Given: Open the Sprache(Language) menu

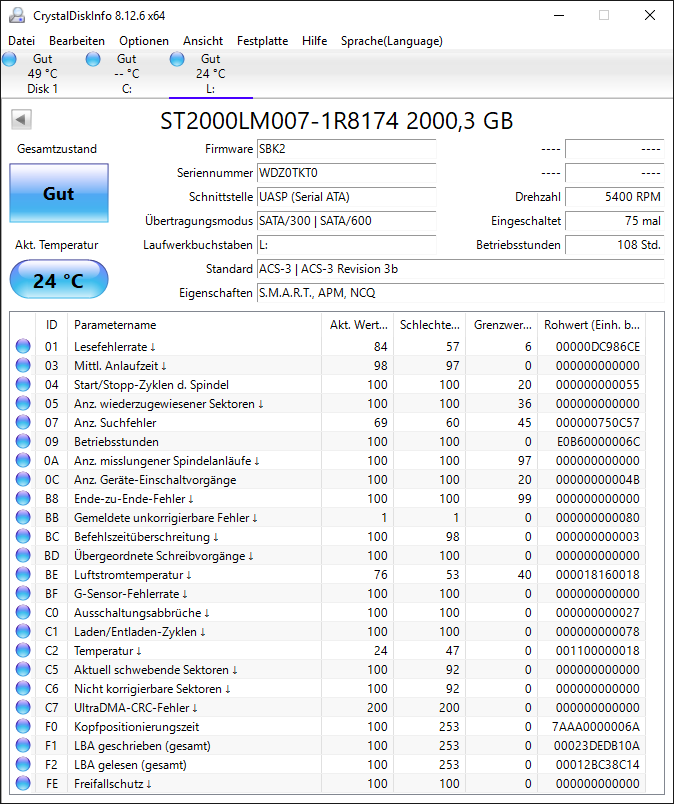Looking at the screenshot, I should (x=392, y=41).
